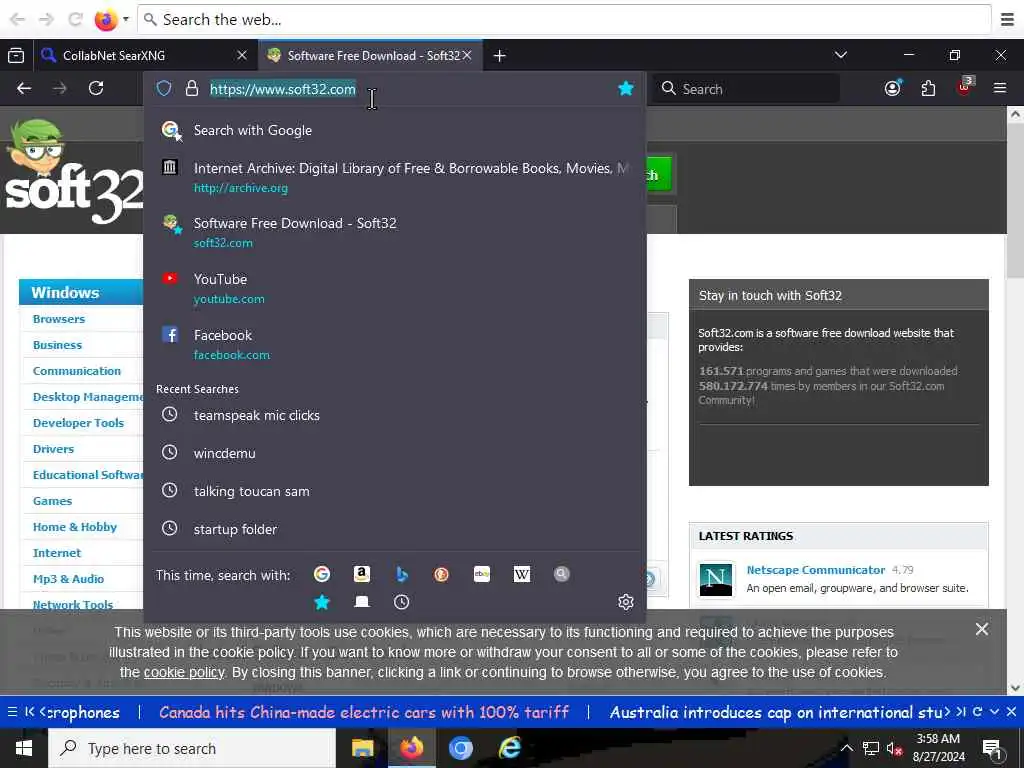Screen dimensions: 1024x768
Task: Click the browser back arrow in the dark toolbar
Action: [24, 88]
